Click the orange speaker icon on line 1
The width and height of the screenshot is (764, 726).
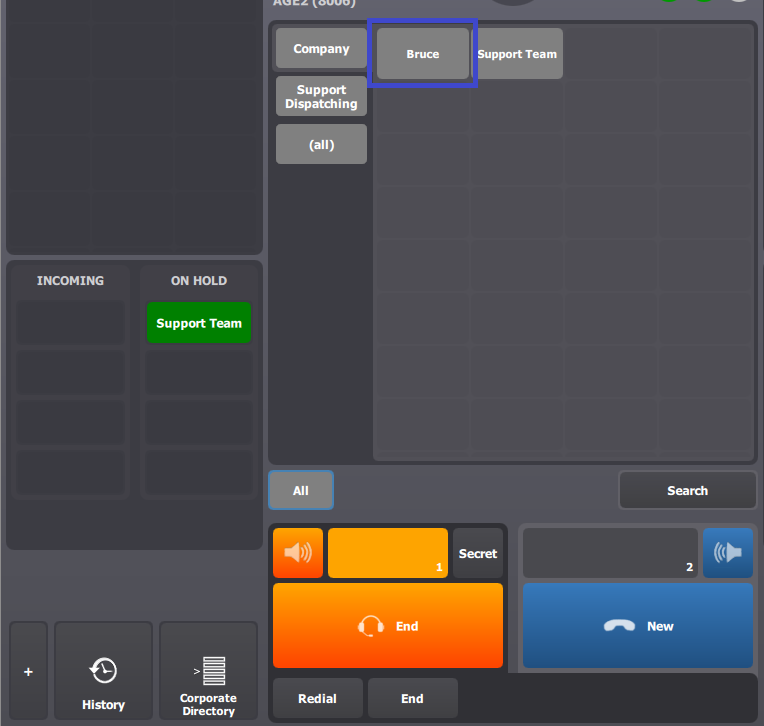pyautogui.click(x=298, y=553)
